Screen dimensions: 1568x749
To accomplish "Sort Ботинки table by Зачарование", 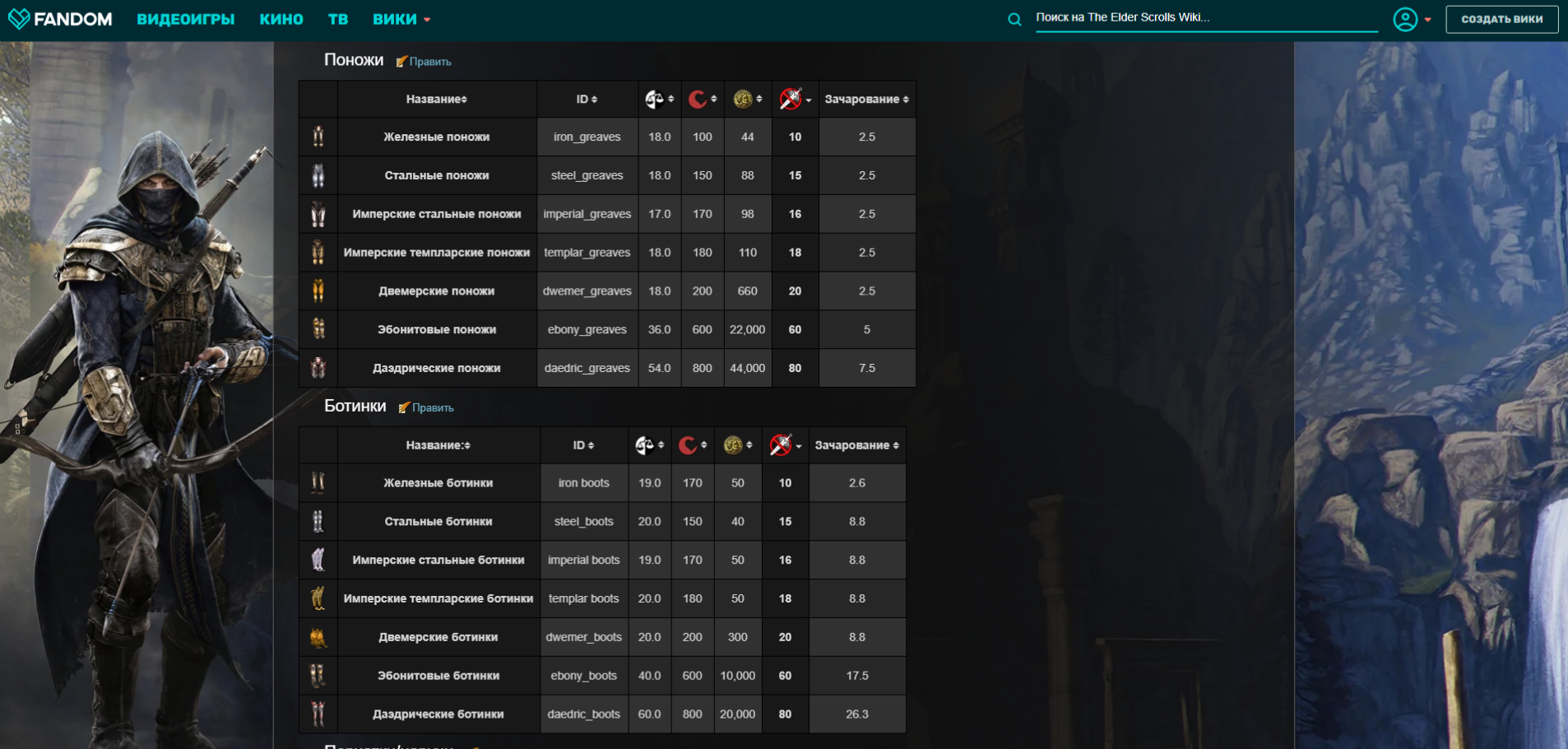I will click(x=857, y=445).
